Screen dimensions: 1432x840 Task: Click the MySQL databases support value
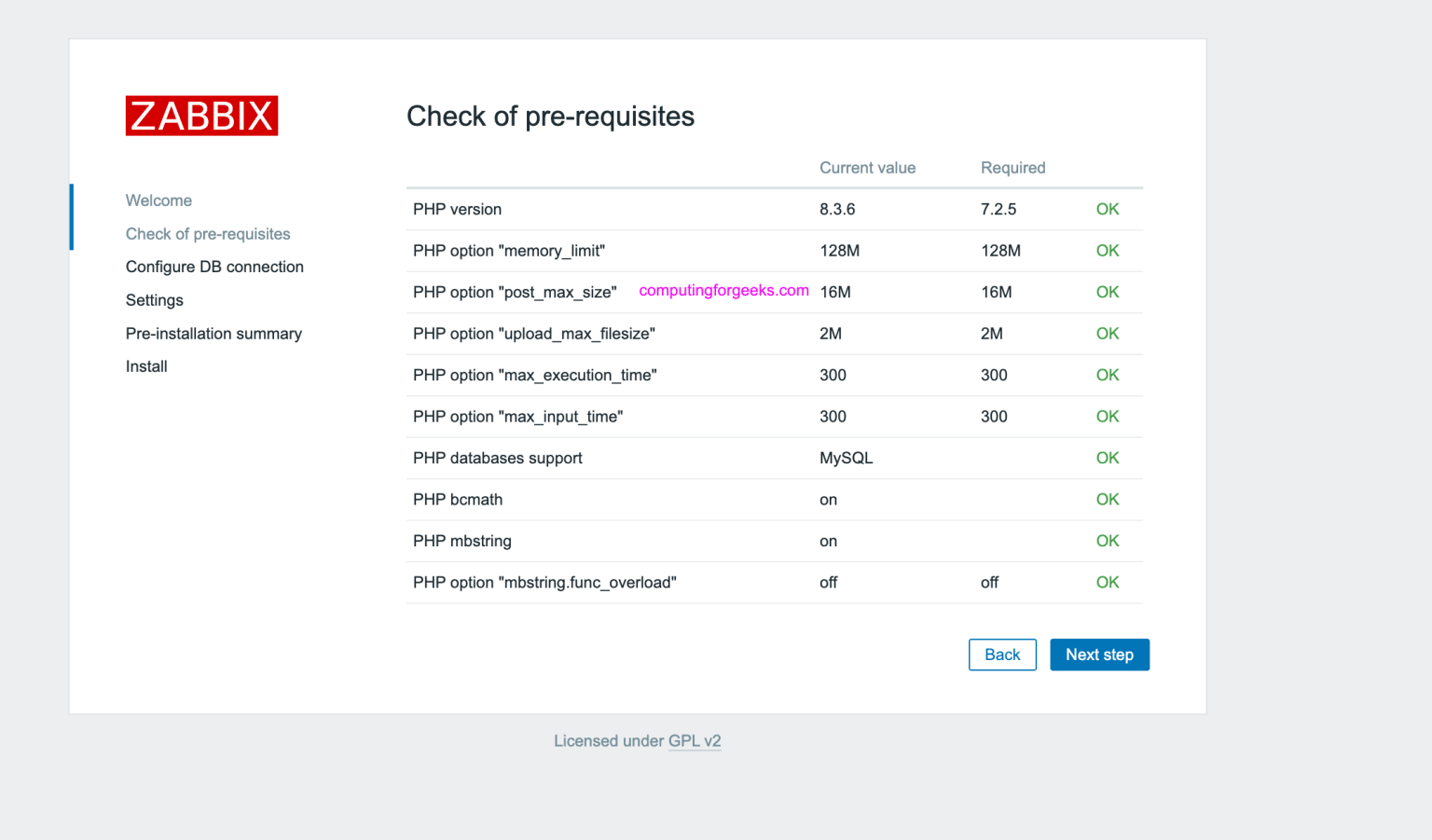(x=845, y=458)
